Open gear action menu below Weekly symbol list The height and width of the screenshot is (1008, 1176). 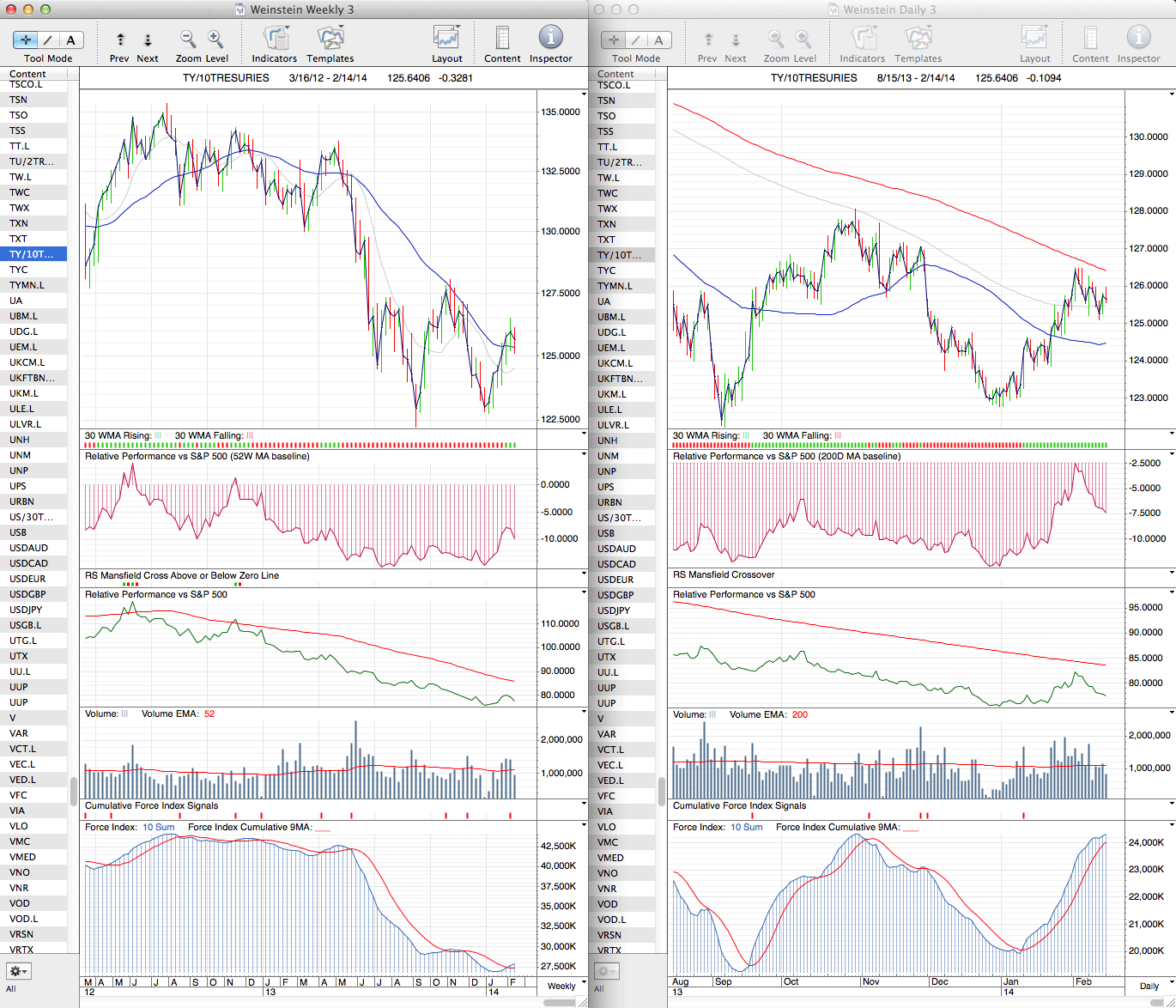[18, 971]
